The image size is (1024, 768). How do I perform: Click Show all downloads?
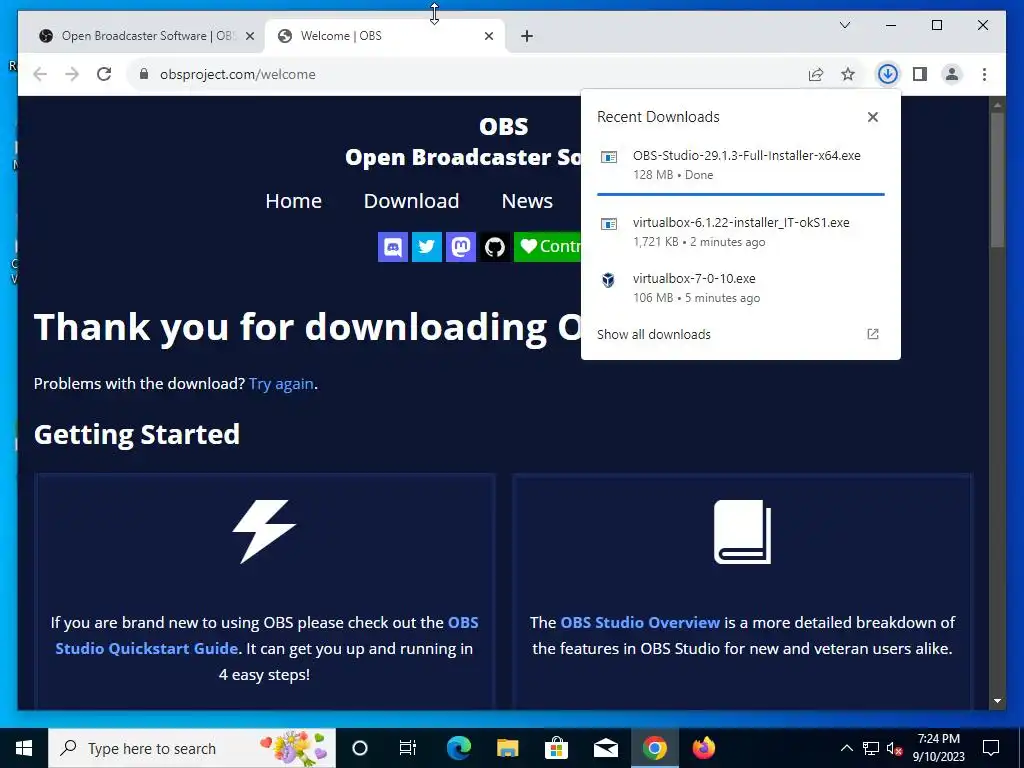[654, 334]
